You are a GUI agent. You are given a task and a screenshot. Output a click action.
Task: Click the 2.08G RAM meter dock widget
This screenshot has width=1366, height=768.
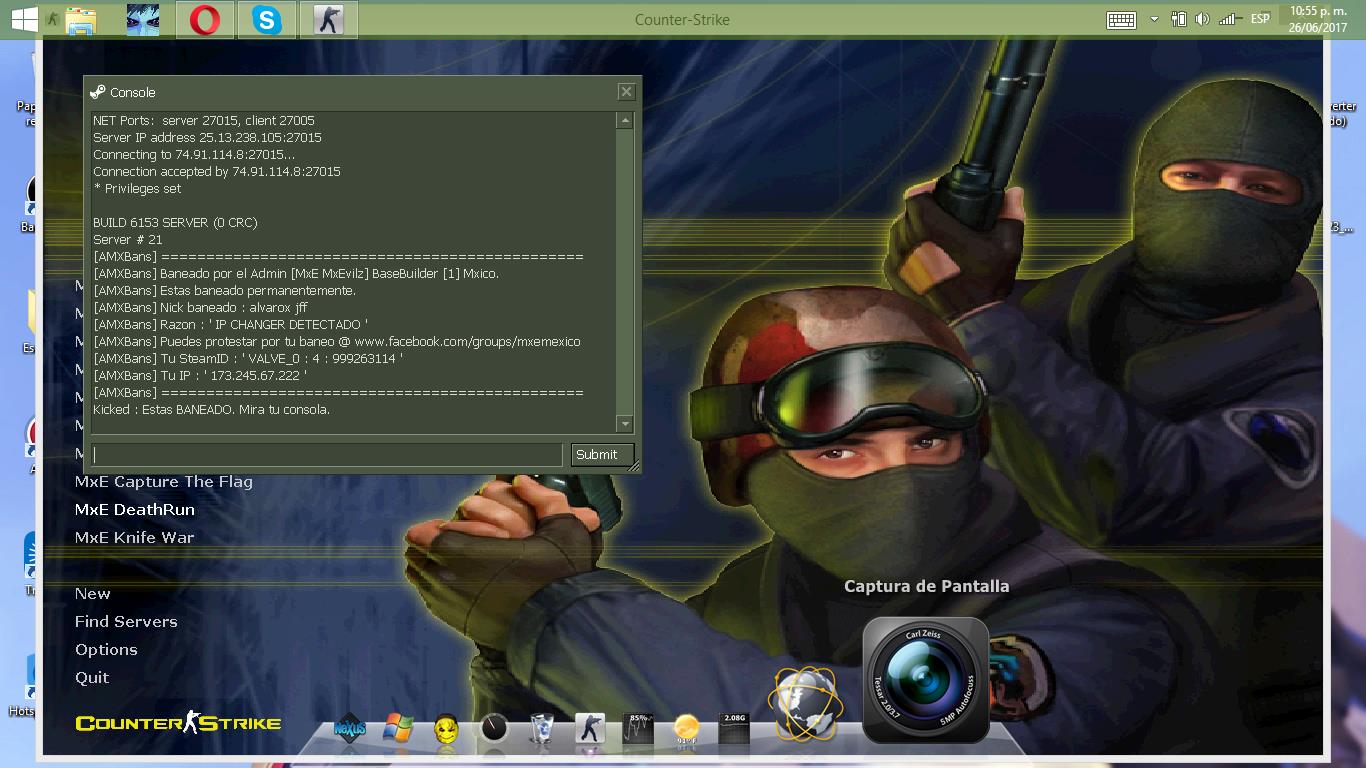click(734, 729)
